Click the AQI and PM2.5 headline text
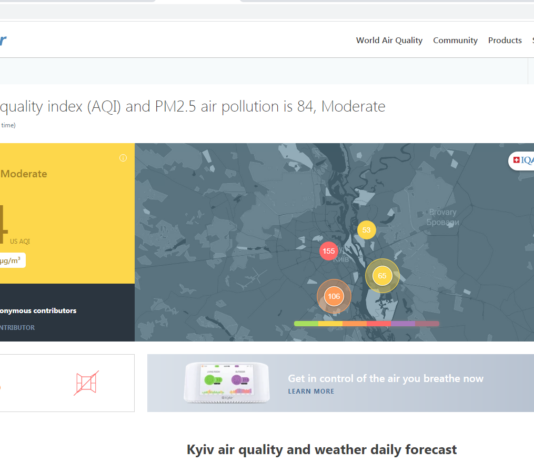The image size is (534, 462). (x=192, y=107)
